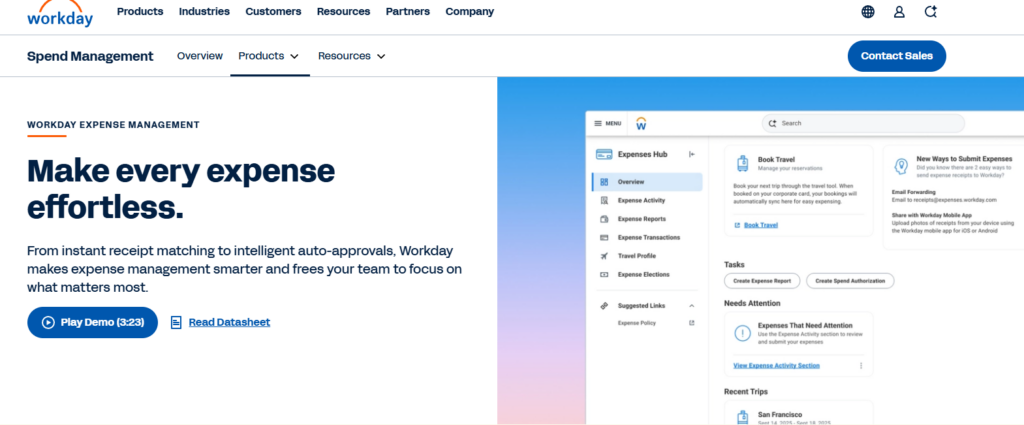Click the Workday logo
This screenshot has height=425, width=1024.
click(x=60, y=14)
